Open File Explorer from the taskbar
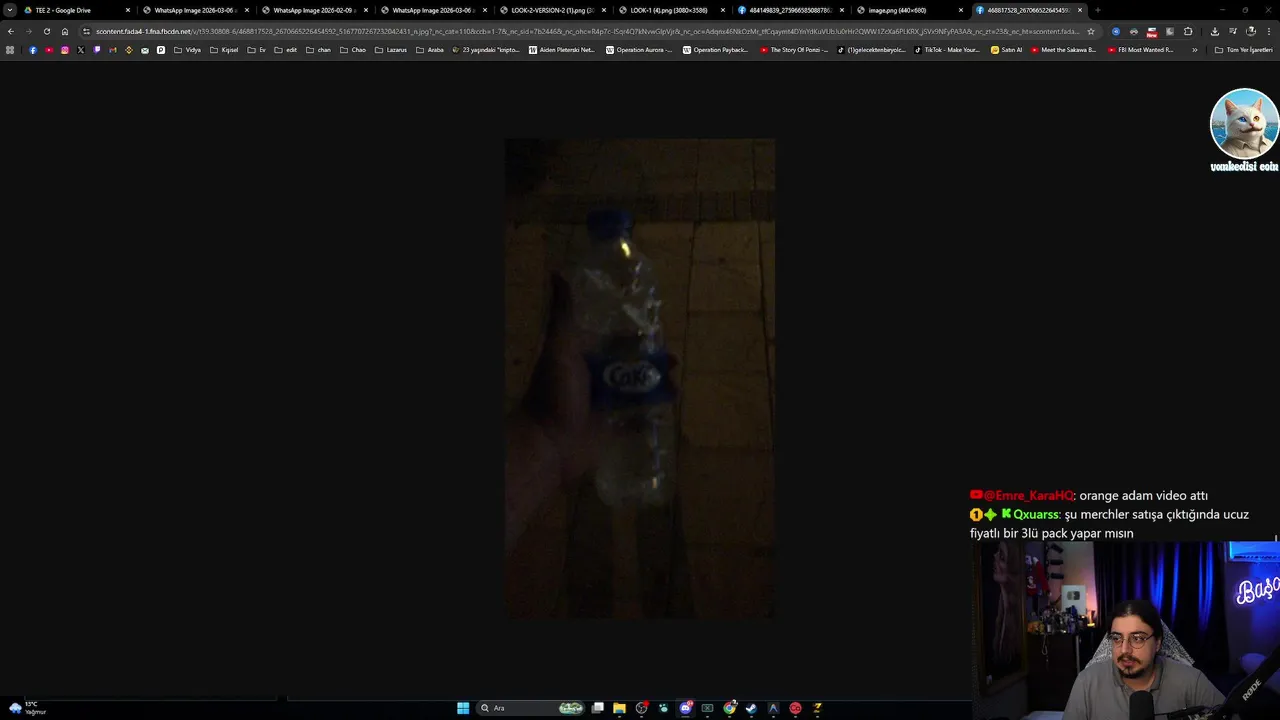 (x=619, y=708)
